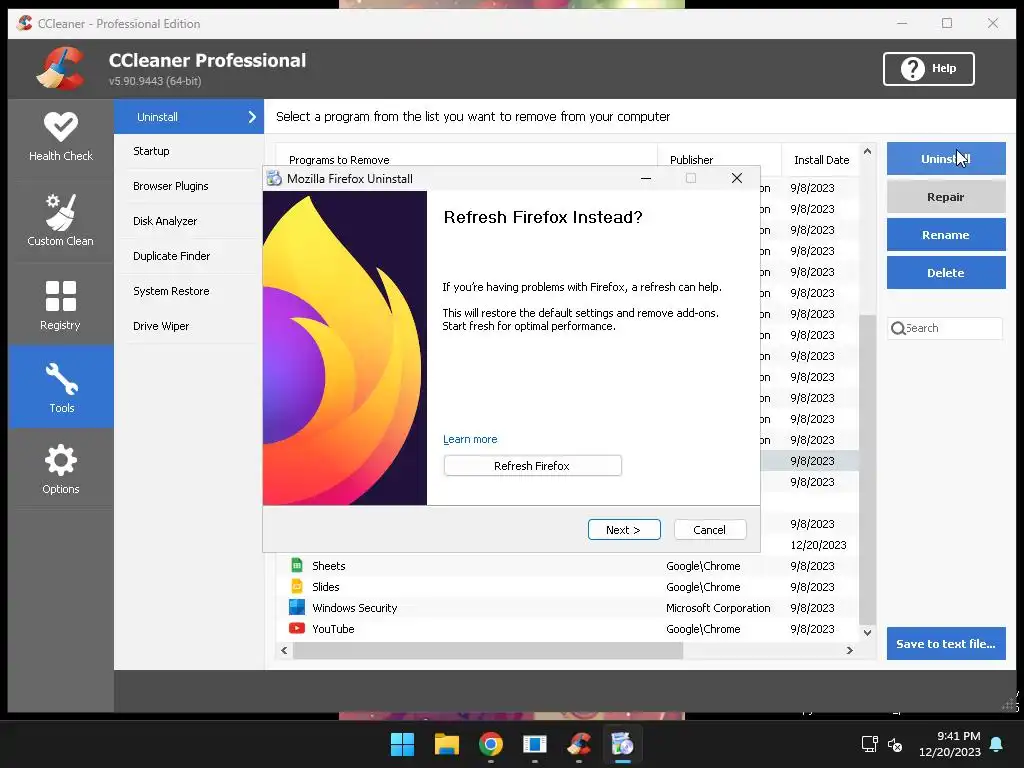Close the Mozilla Firefox Uninstall dialog
The width and height of the screenshot is (1024, 768).
737,178
